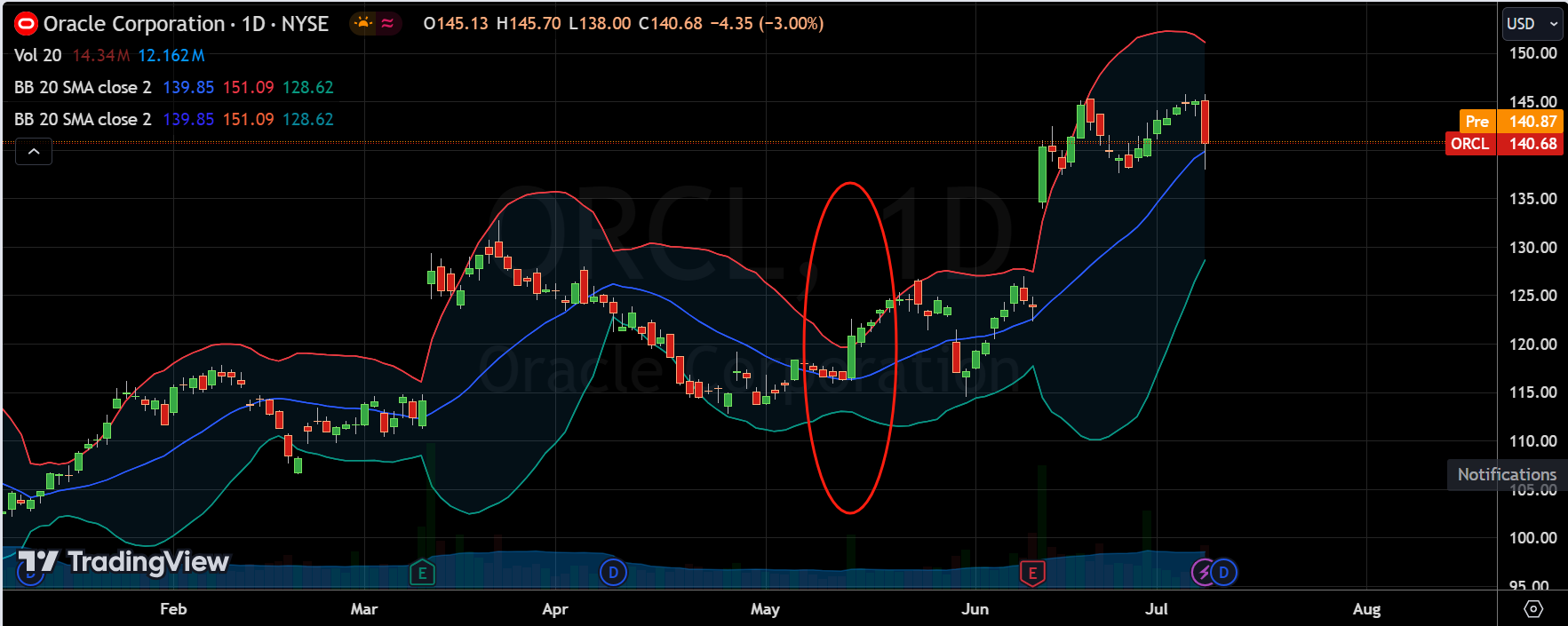Click the Apr label on time axis
1568x626 pixels.
point(555,609)
